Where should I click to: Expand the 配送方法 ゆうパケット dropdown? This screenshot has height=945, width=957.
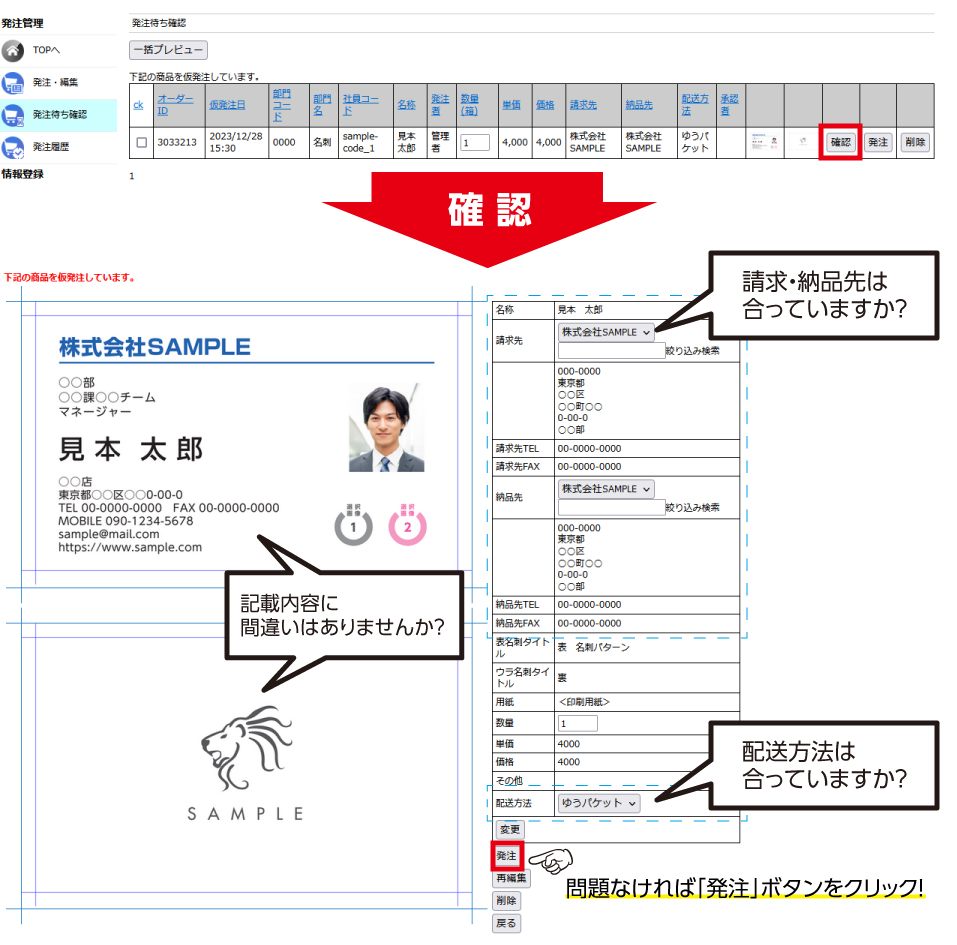point(600,803)
